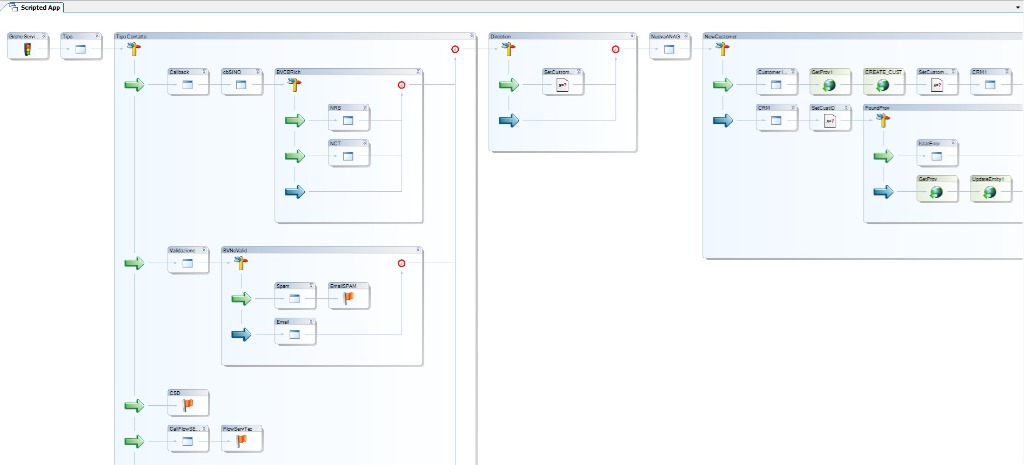Click the CRM1 node window icon
Viewport: 1024px width, 465px height.
[x=990, y=85]
